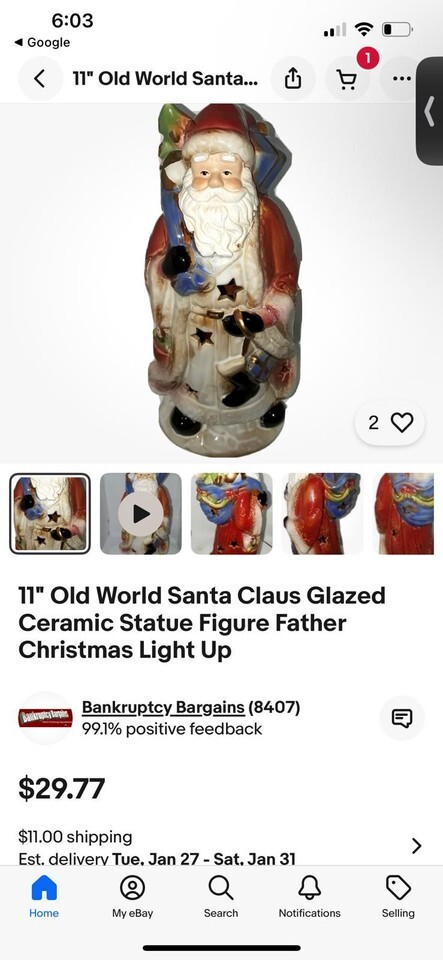Select first Santa front thumbnail
The image size is (443, 960).
pos(50,514)
